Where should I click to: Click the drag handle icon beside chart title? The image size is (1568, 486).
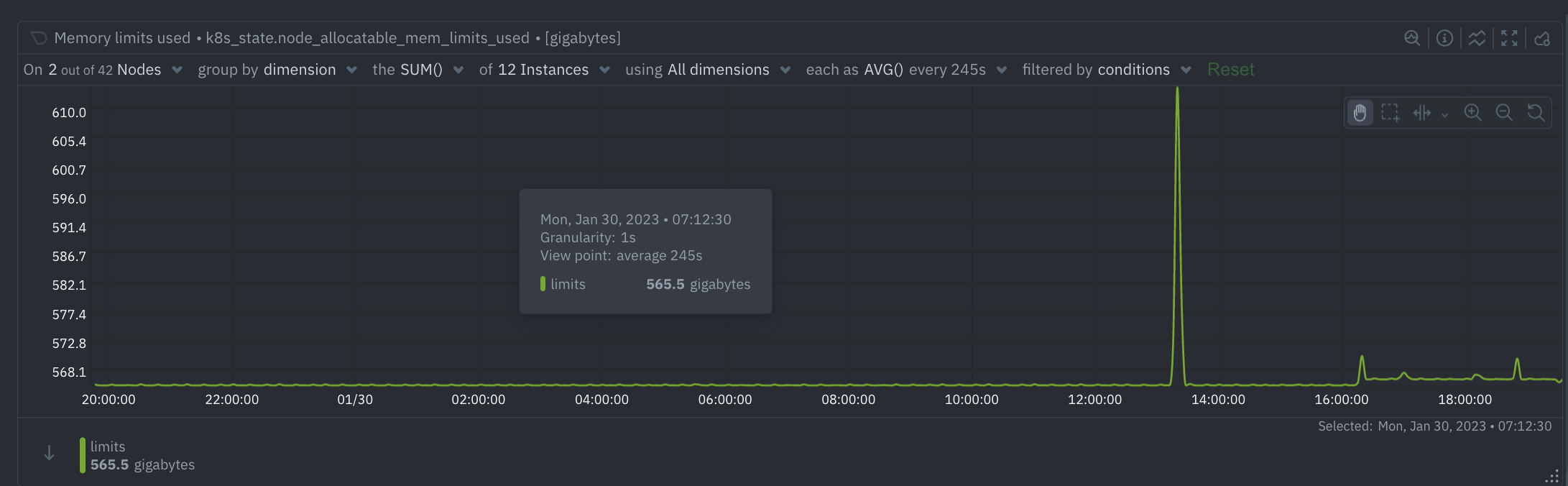(39, 38)
